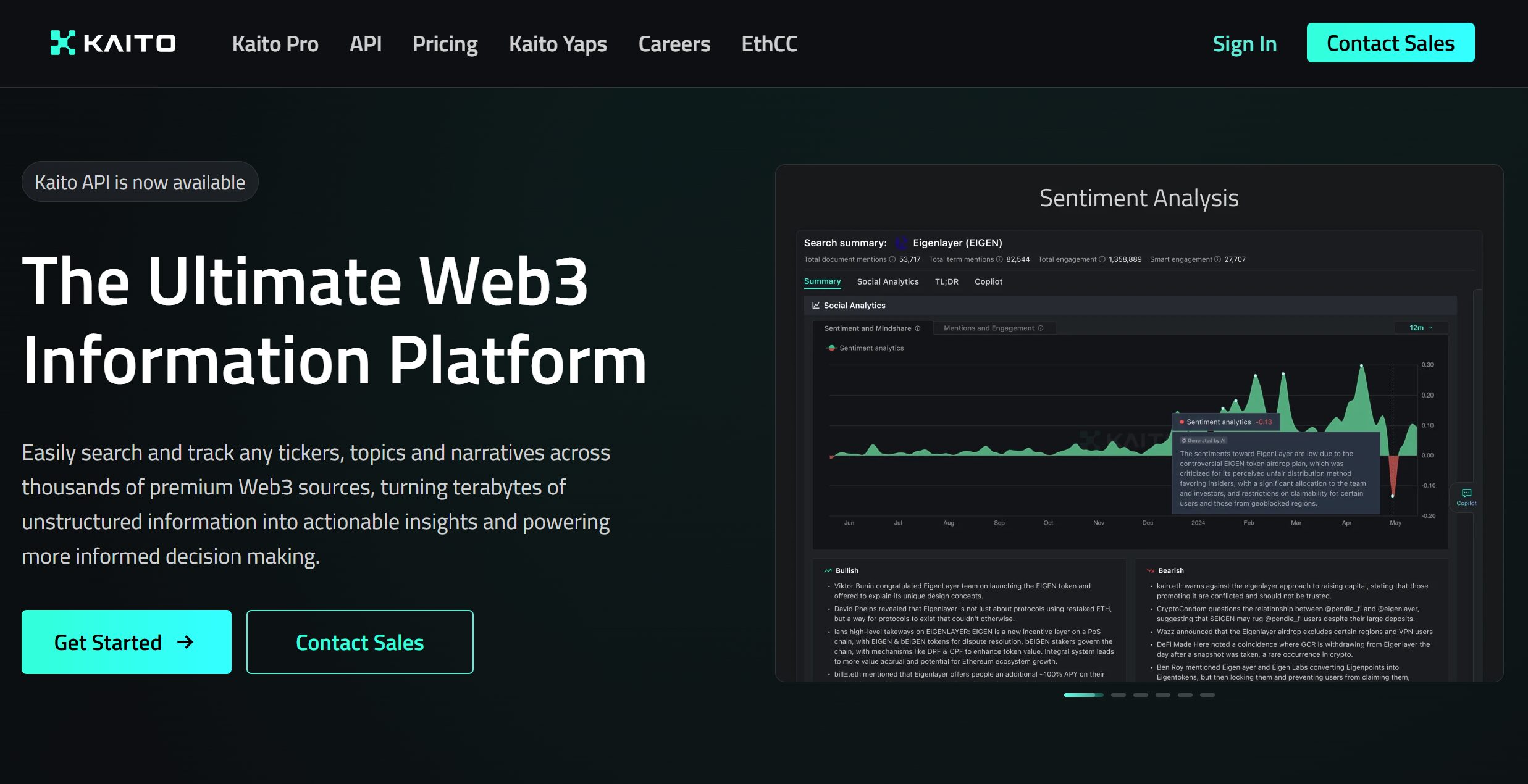Open Kaito Yaps from the navbar
Image resolution: width=1528 pixels, height=784 pixels.
tap(558, 44)
